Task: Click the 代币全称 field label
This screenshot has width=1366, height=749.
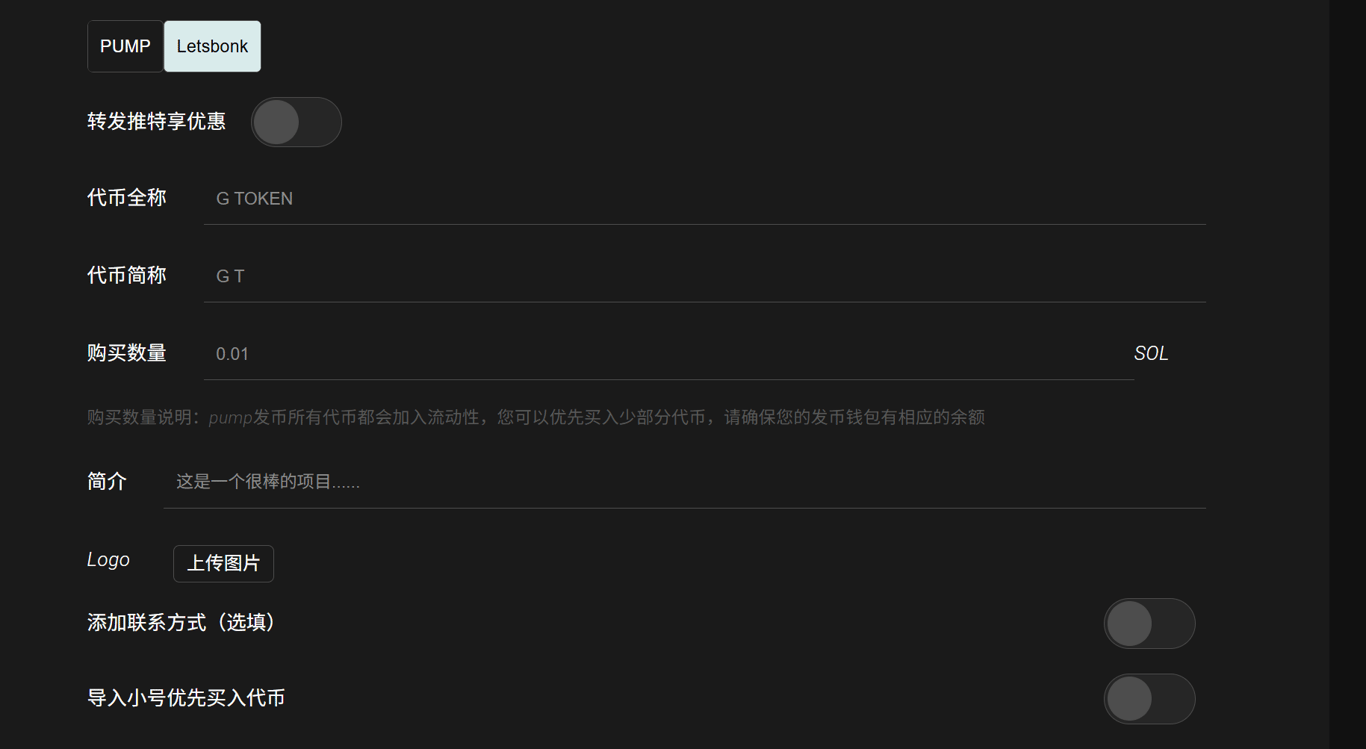Action: pyautogui.click(x=127, y=198)
